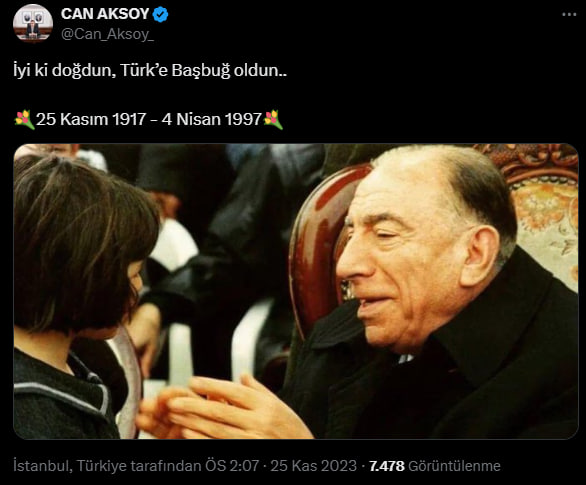The height and width of the screenshot is (485, 586).
Task: Click the Görüntülenme label
Action: tap(454, 466)
